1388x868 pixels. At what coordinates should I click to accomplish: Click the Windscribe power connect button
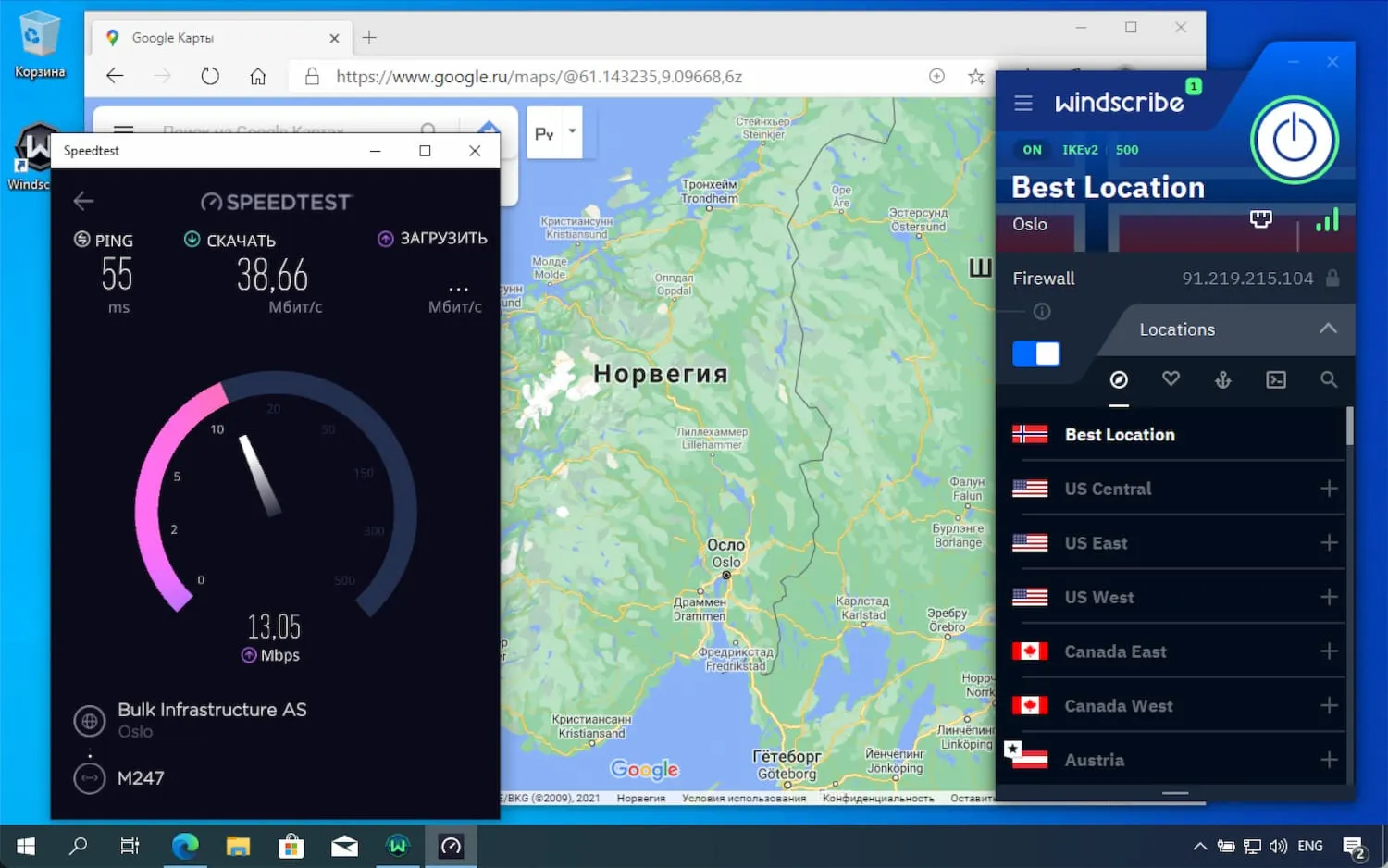pyautogui.click(x=1294, y=140)
